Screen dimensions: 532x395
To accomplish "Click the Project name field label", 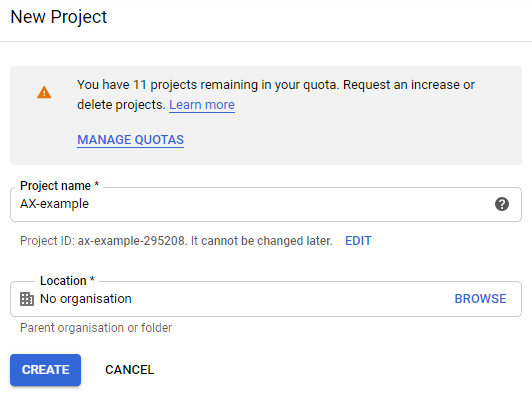I will click(59, 186).
